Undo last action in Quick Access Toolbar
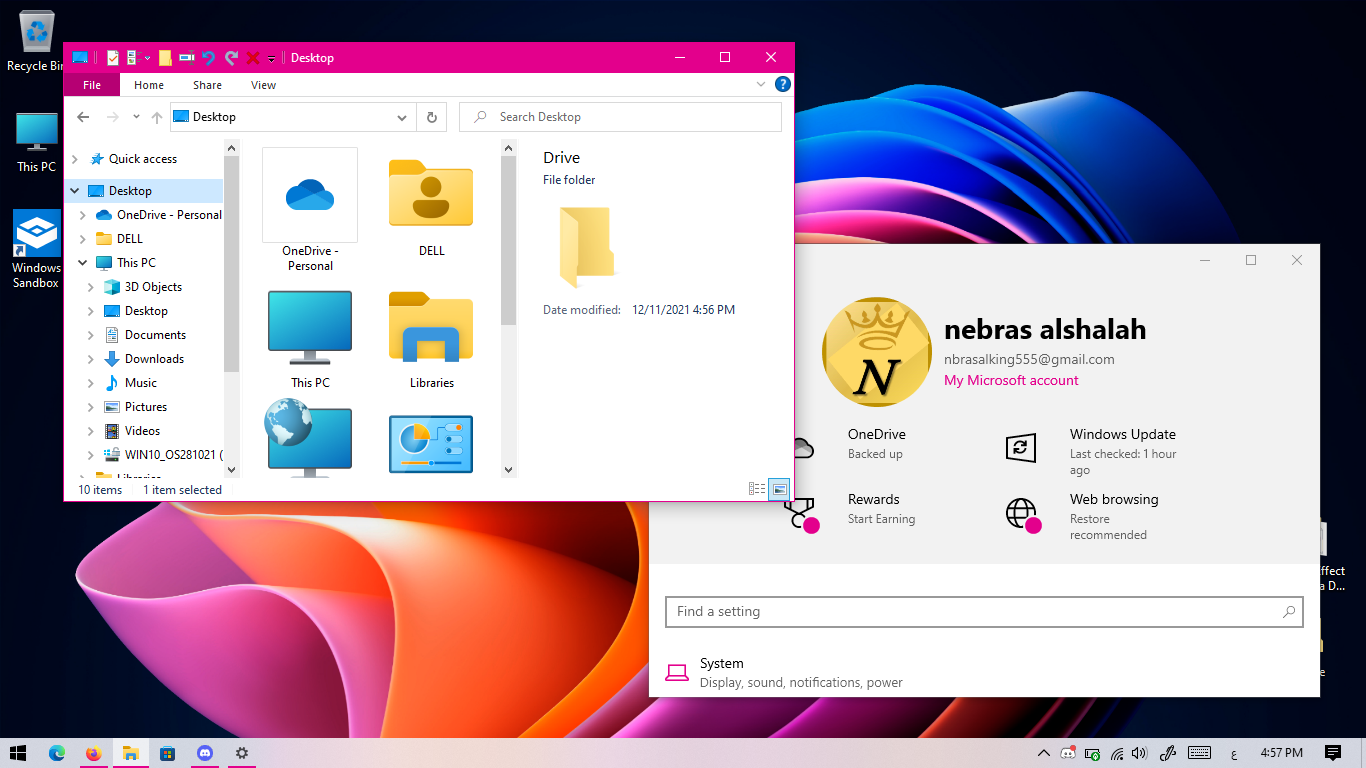 (208, 57)
